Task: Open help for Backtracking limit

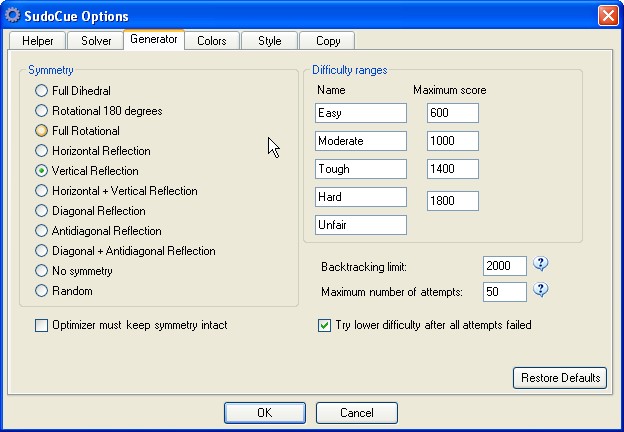Action: tap(540, 264)
